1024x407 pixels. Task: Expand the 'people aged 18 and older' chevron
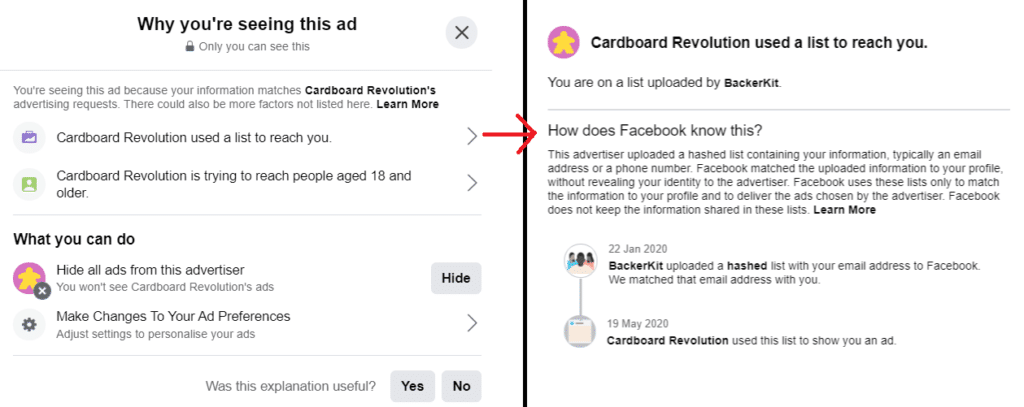point(472,183)
